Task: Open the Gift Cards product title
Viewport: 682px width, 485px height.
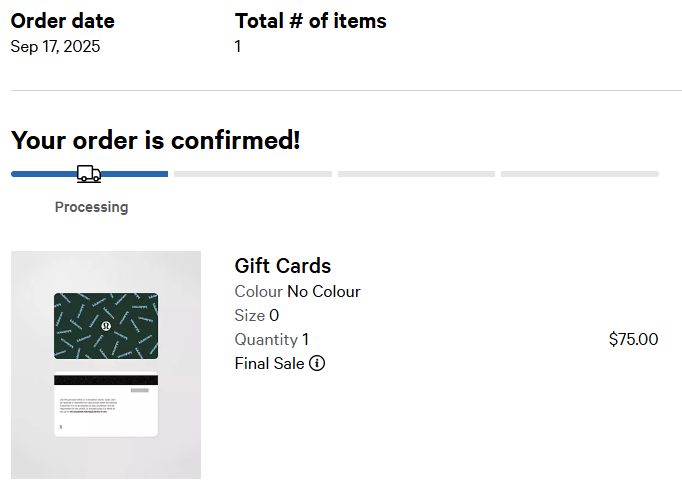Action: tap(283, 266)
